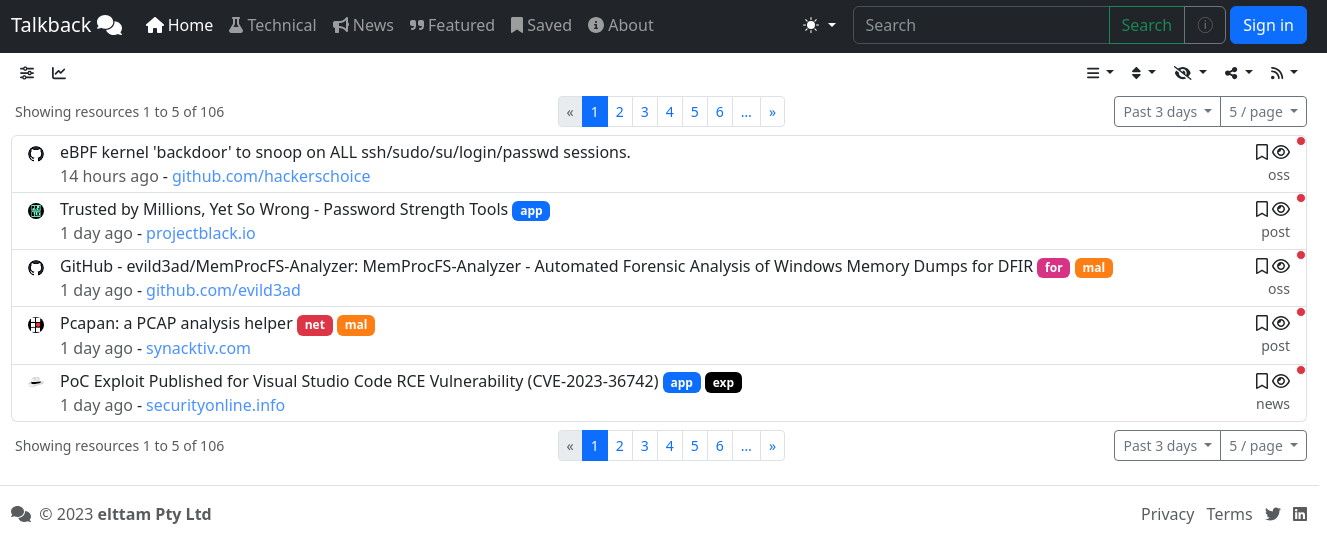The width and height of the screenshot is (1327, 534).
Task: Click the green Search button
Action: [1146, 25]
